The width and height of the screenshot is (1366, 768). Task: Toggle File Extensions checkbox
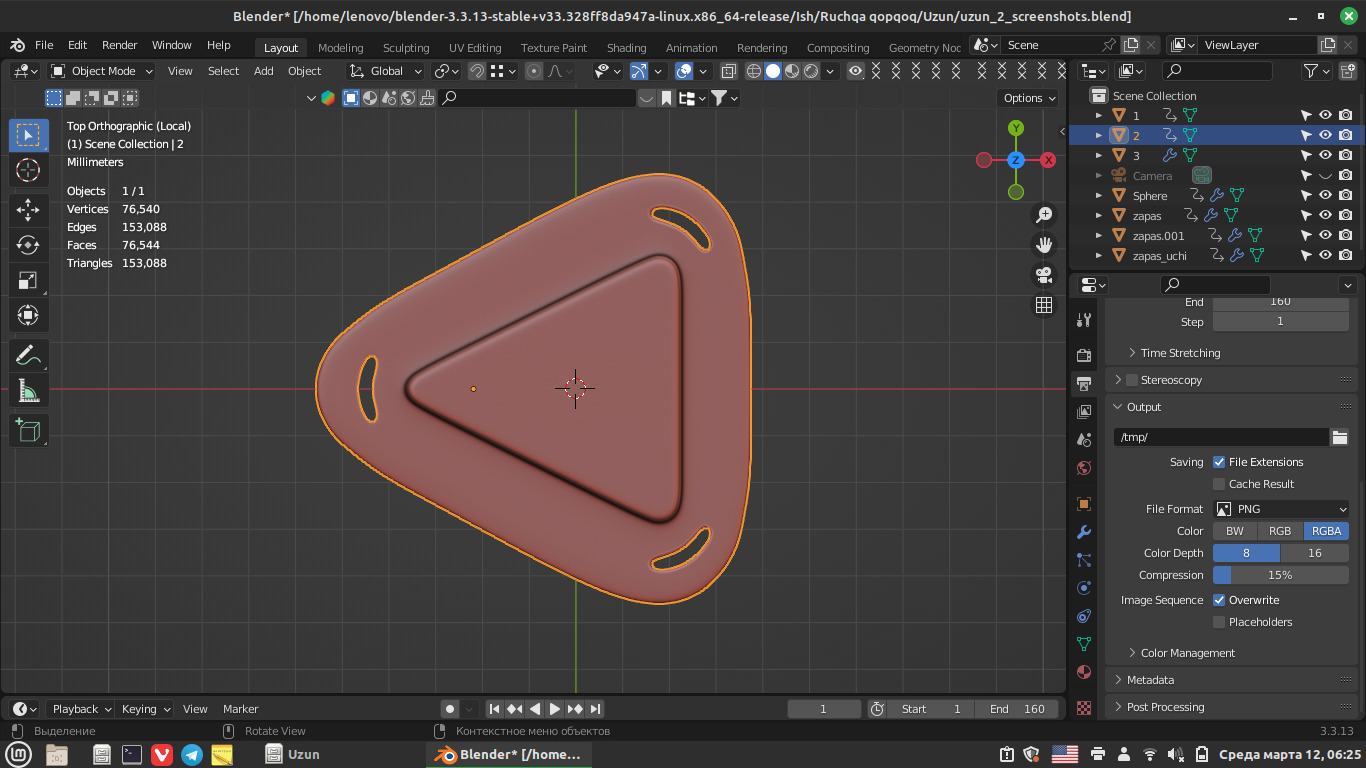(1219, 462)
